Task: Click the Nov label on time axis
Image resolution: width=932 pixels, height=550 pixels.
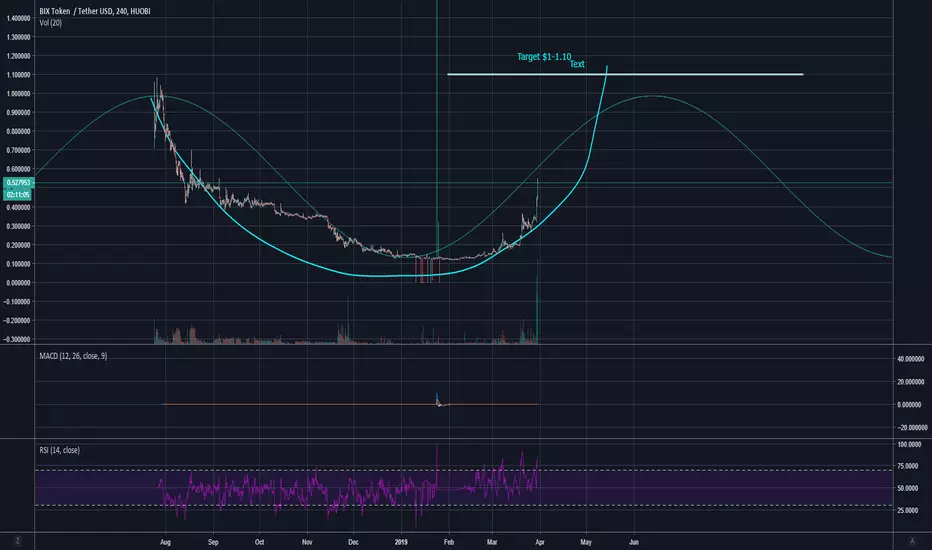Action: pos(307,542)
